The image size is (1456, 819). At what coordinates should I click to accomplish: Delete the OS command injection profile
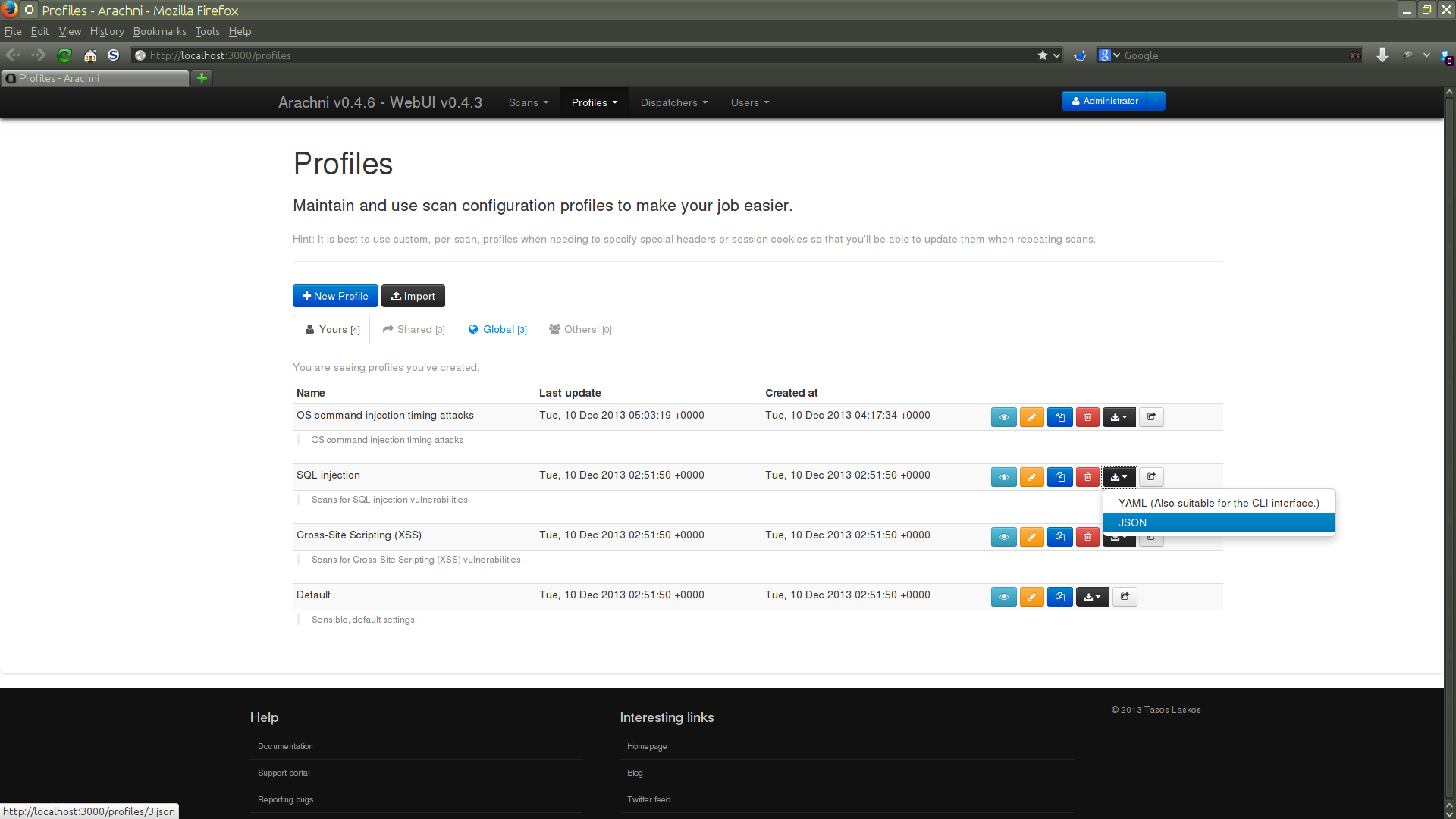tap(1087, 417)
